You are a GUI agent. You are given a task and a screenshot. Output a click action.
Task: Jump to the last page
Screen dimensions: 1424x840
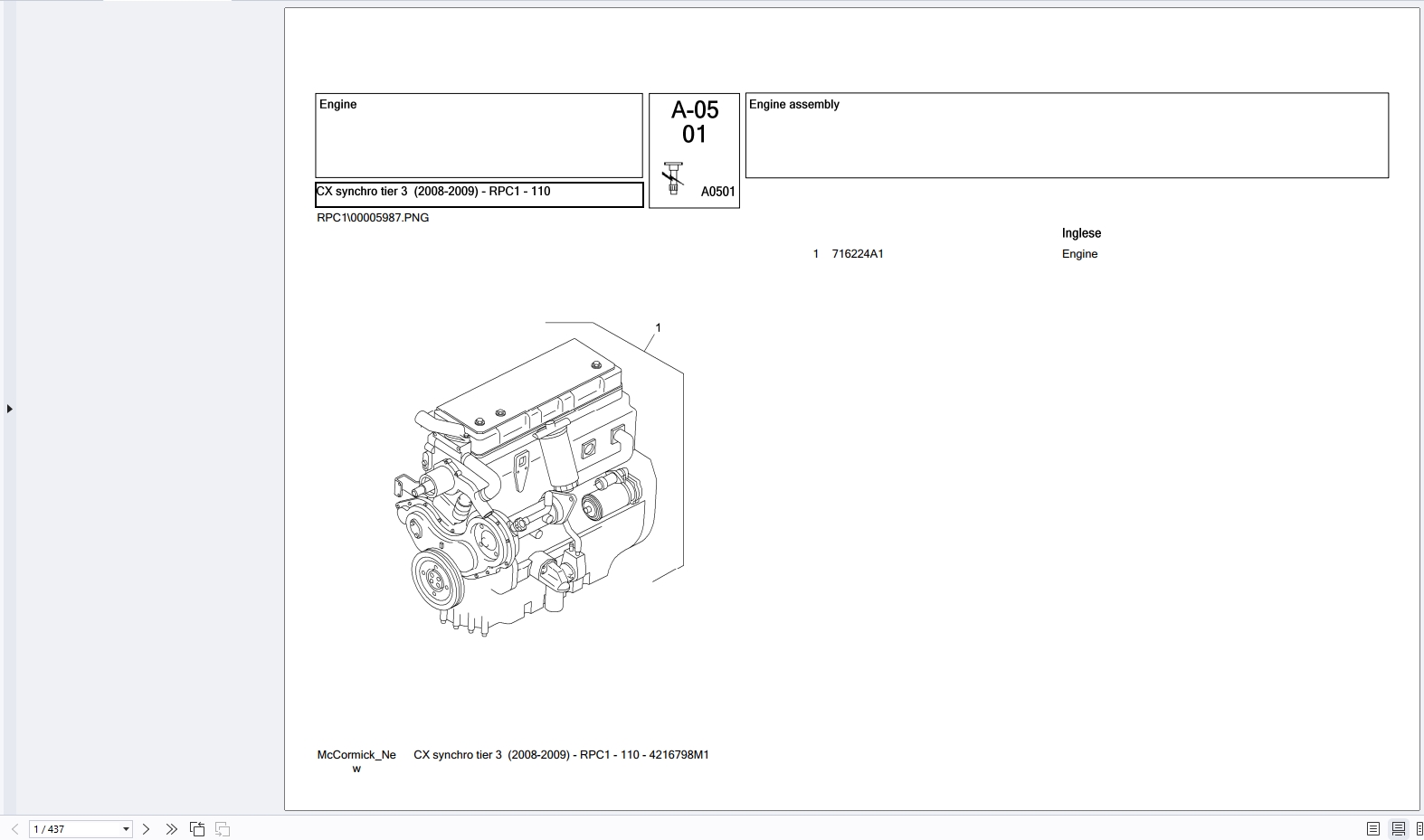point(171,829)
